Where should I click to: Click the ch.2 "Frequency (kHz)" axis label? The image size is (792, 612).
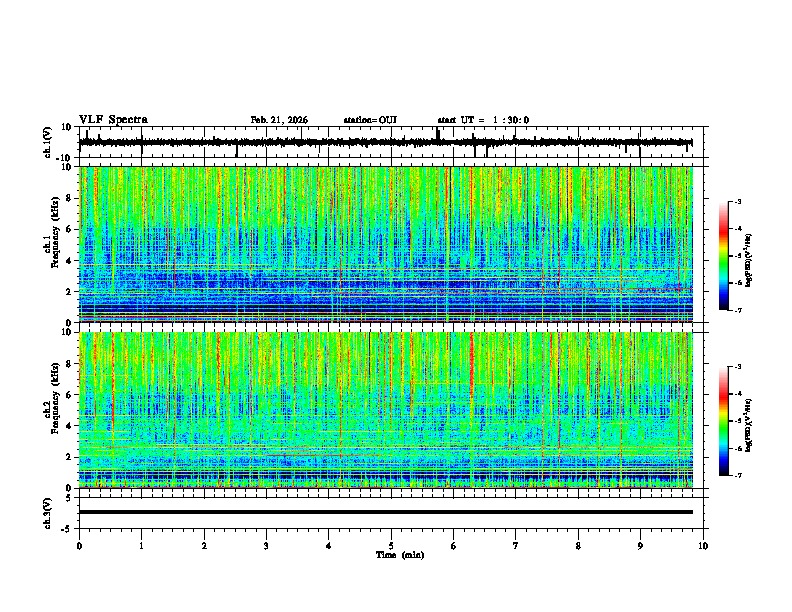pyautogui.click(x=55, y=398)
